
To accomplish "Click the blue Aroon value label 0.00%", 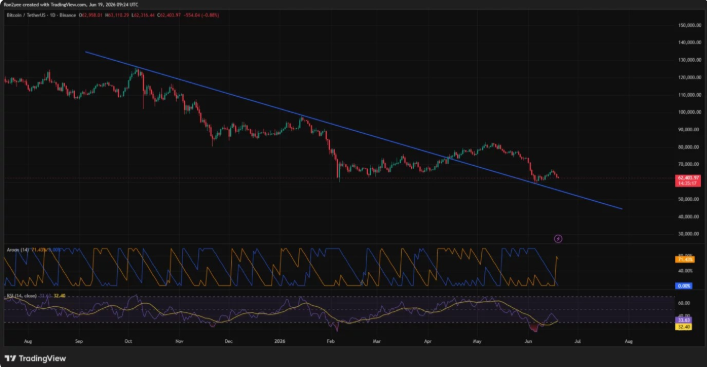I will coord(684,286).
